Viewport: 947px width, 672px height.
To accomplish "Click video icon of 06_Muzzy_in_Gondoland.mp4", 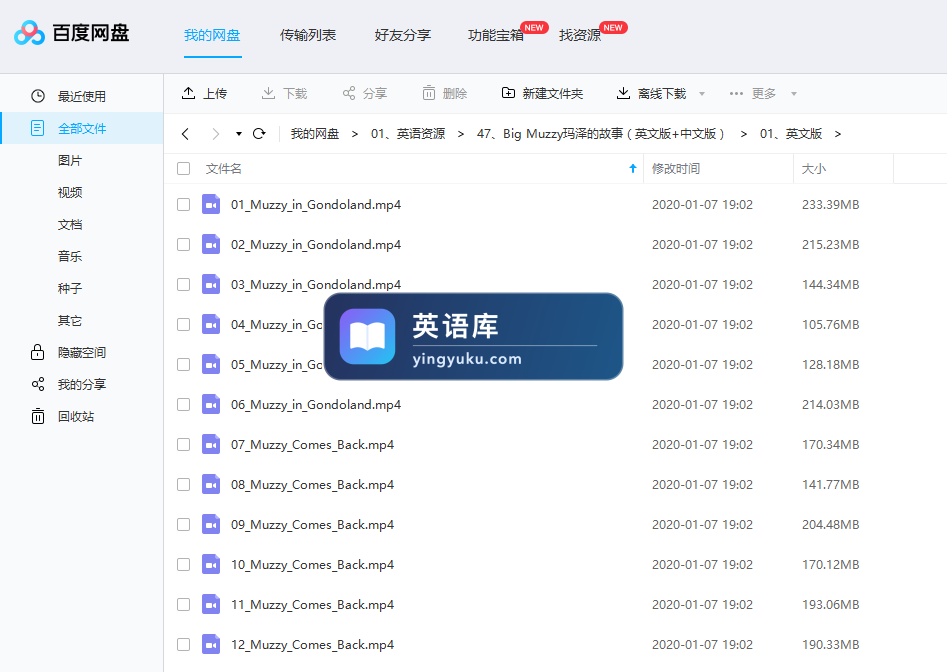I will pyautogui.click(x=211, y=405).
